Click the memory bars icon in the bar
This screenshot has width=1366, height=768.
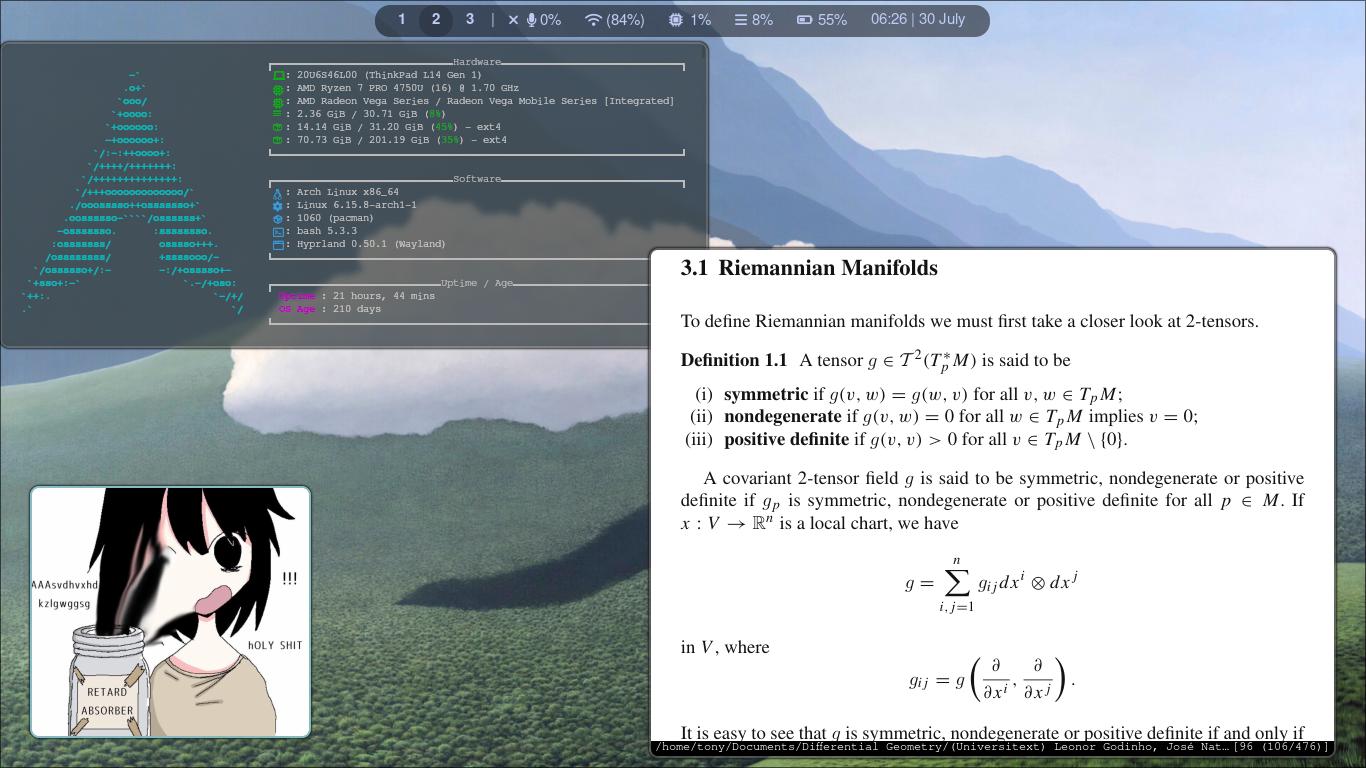tap(741, 20)
